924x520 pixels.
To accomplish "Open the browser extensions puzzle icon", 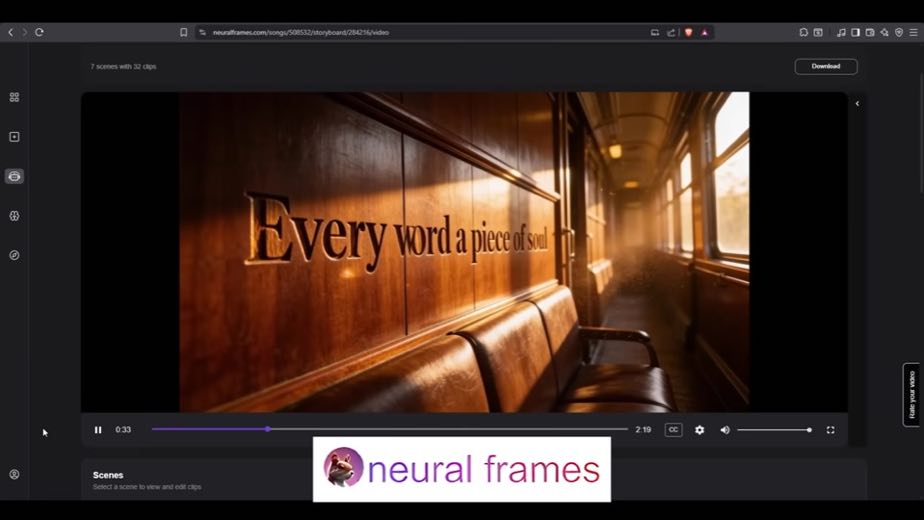I will (803, 32).
